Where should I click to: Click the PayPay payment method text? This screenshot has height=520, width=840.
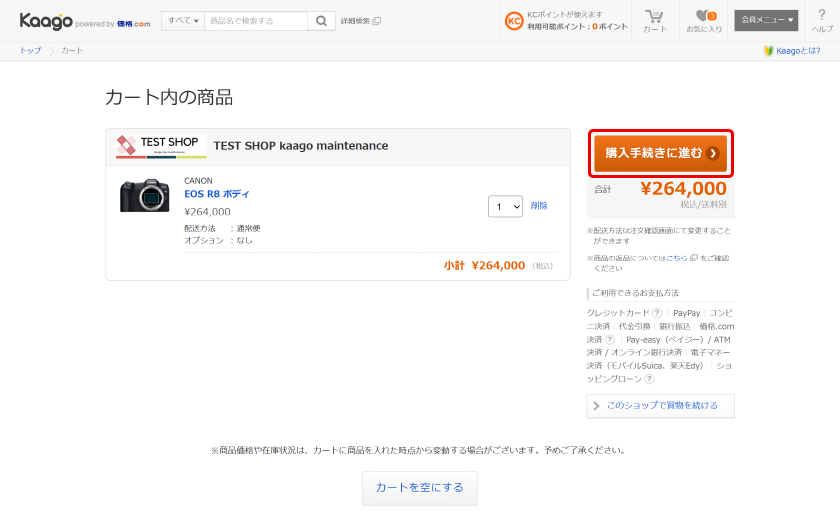coord(686,313)
